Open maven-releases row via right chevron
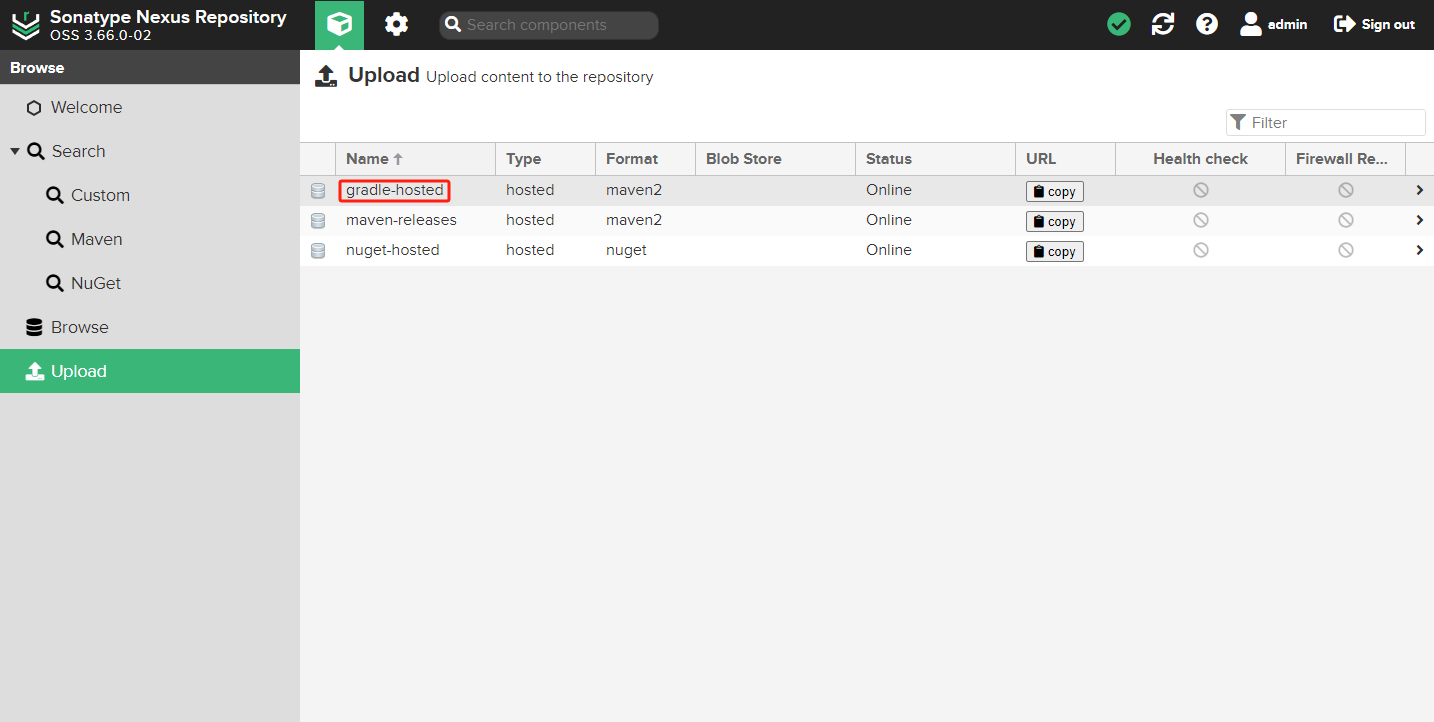 click(1419, 220)
